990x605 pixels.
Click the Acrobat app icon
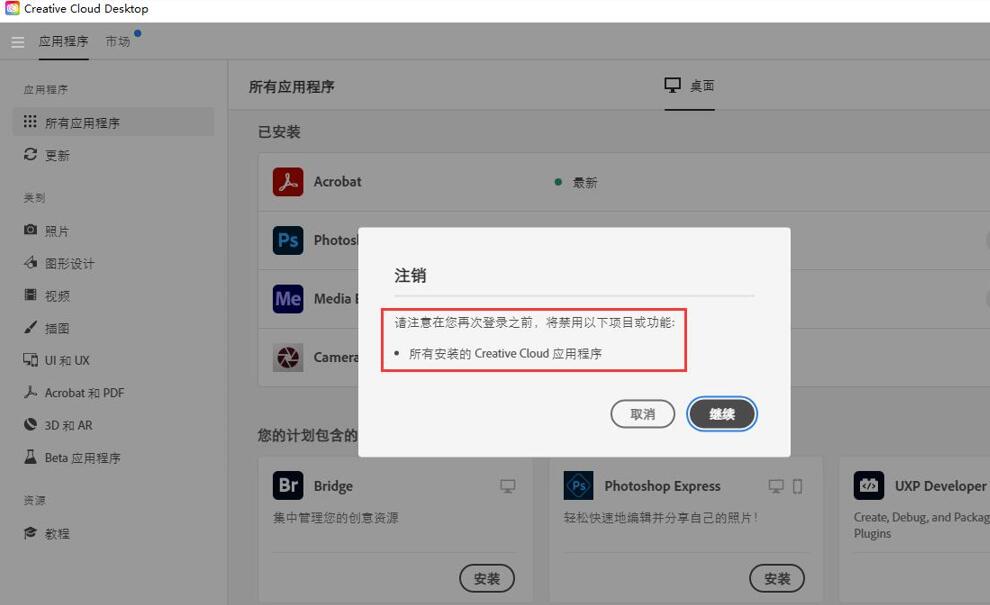288,182
